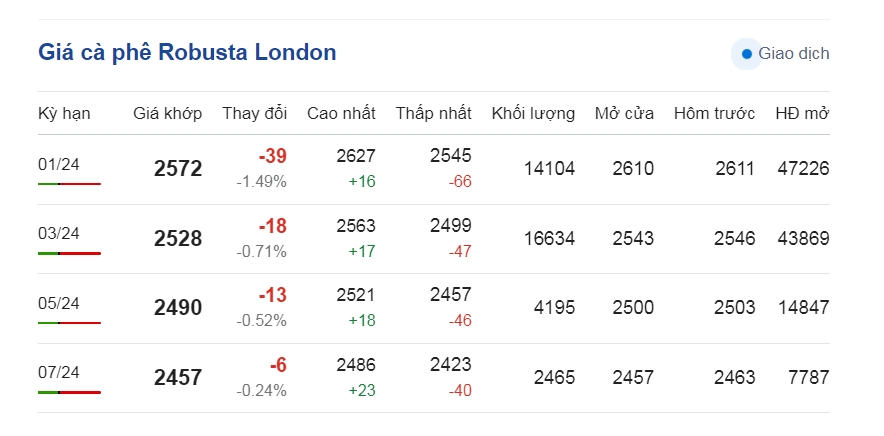Image resolution: width=884 pixels, height=436 pixels.
Task: Click the Thay đổi column header
Action: click(254, 113)
